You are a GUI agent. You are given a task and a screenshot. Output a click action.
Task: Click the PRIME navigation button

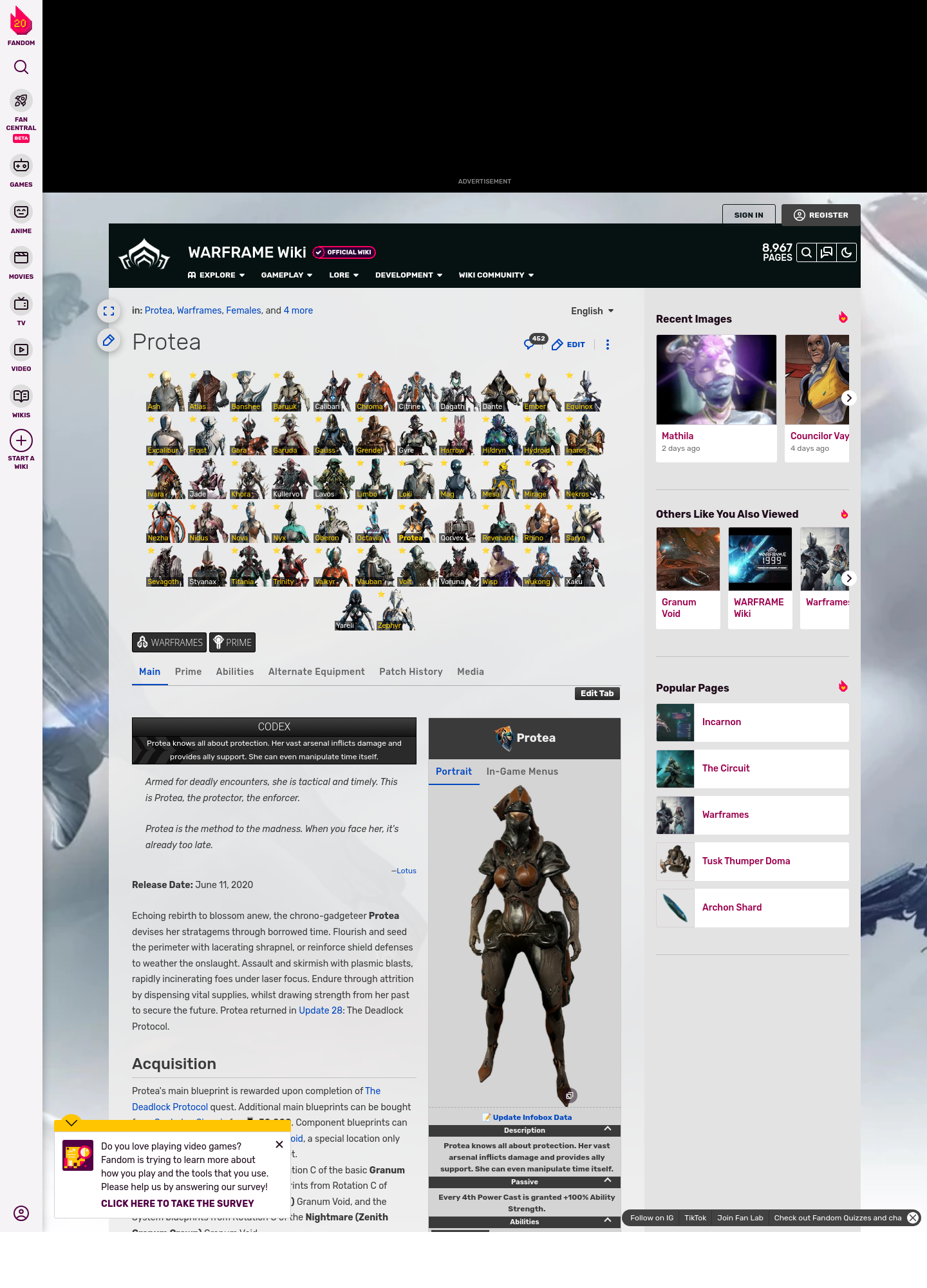click(232, 643)
